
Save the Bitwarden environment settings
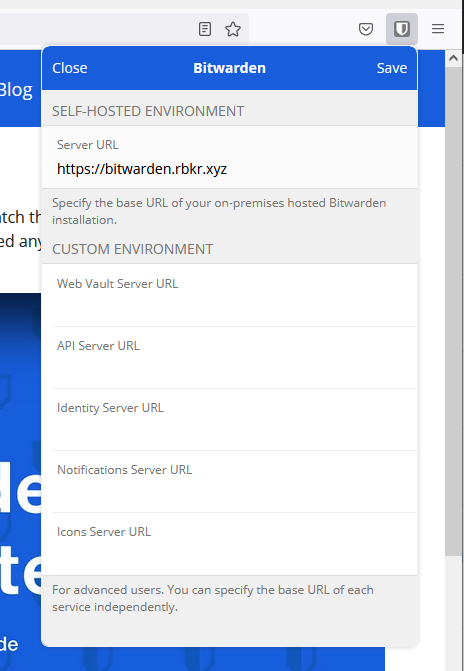coord(392,68)
